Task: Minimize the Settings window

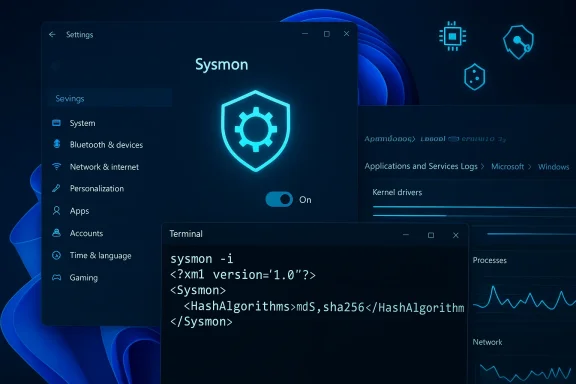Action: click(x=305, y=34)
